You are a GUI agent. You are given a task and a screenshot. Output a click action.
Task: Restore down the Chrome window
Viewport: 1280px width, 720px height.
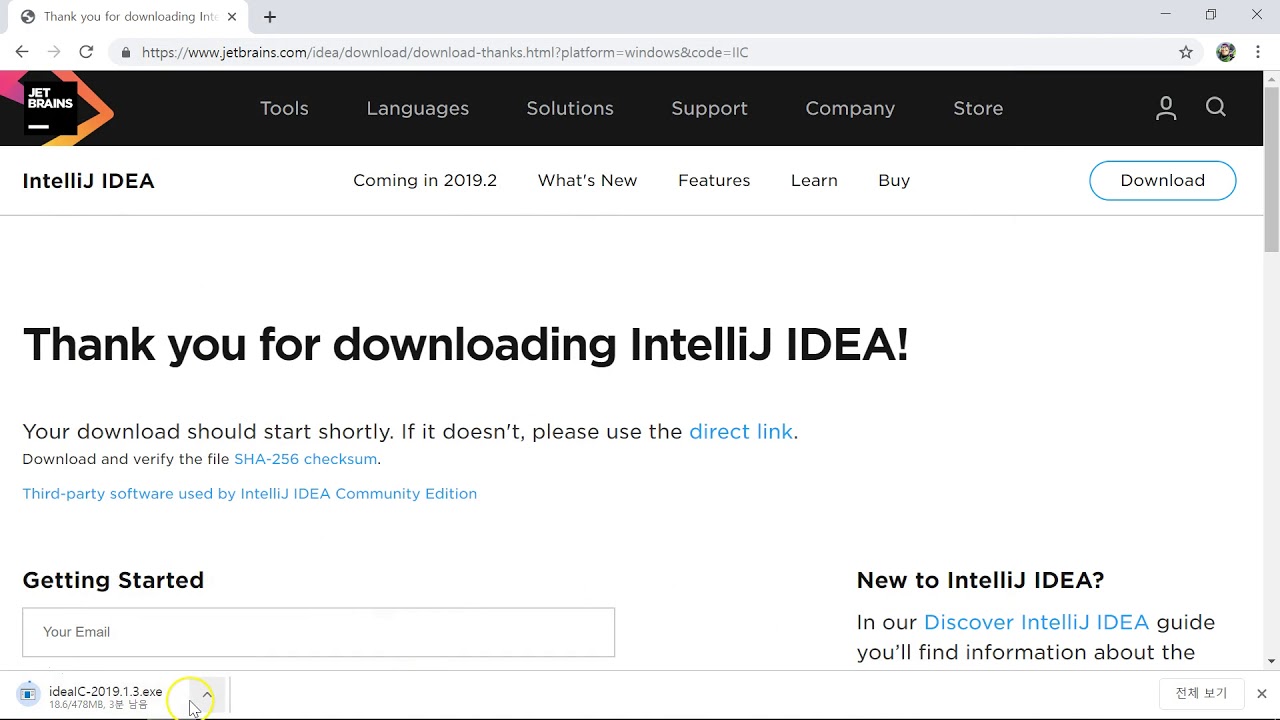[1211, 15]
